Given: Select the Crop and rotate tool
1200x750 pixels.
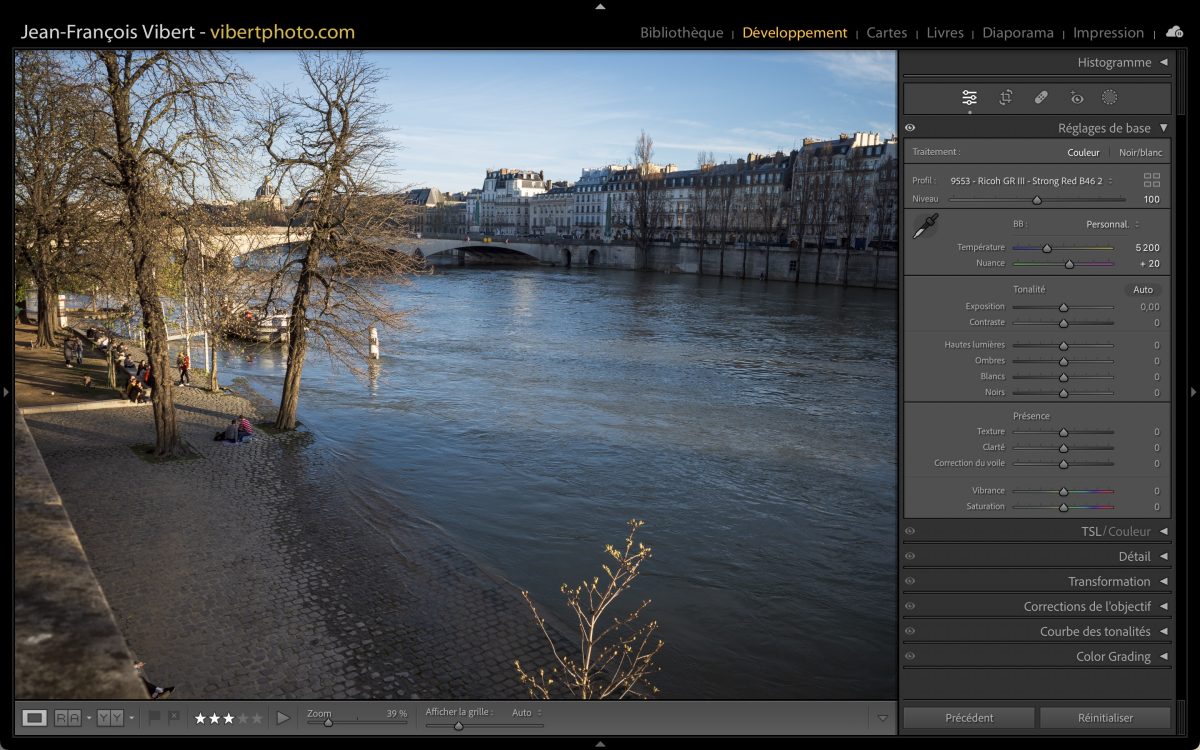Looking at the screenshot, I should click(x=1005, y=98).
